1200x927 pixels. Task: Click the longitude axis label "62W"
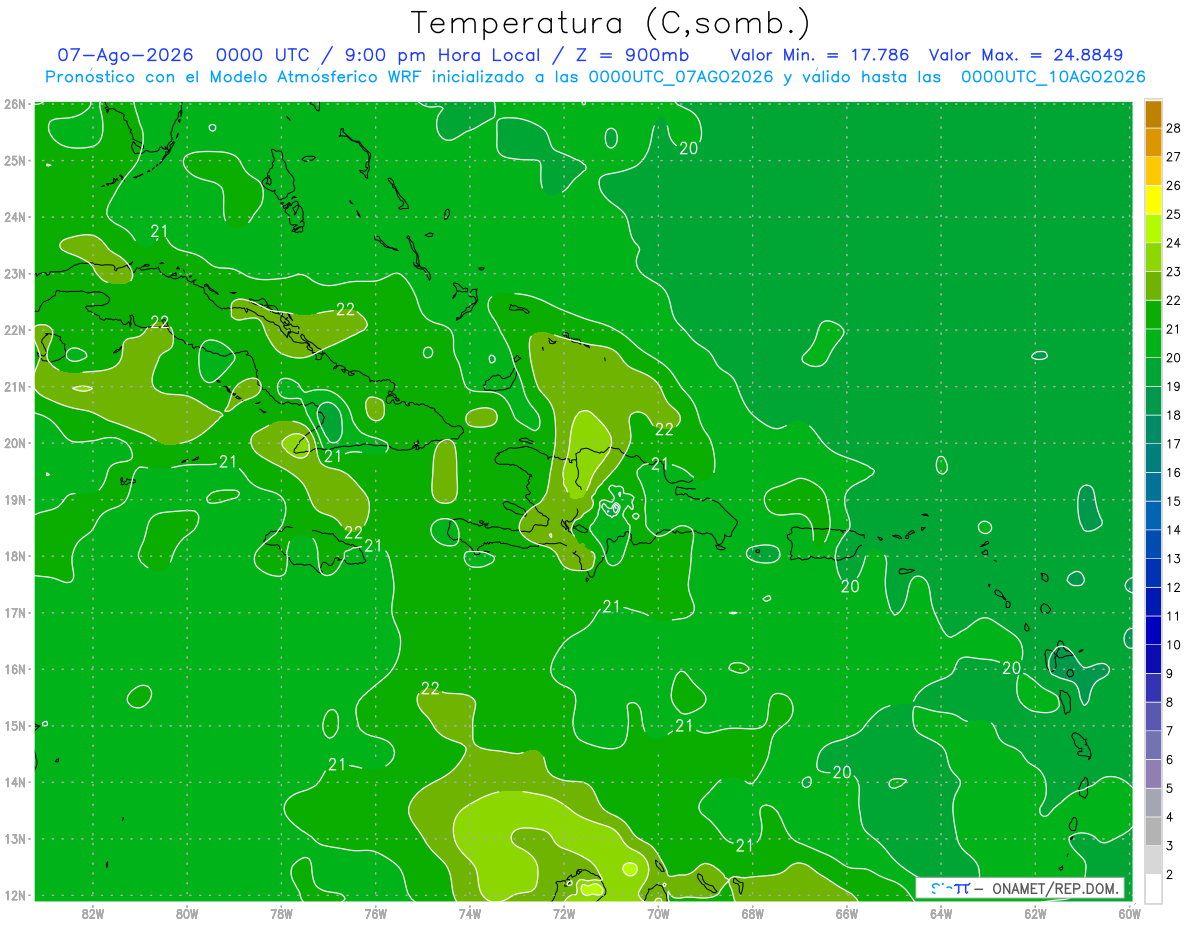point(1035,913)
